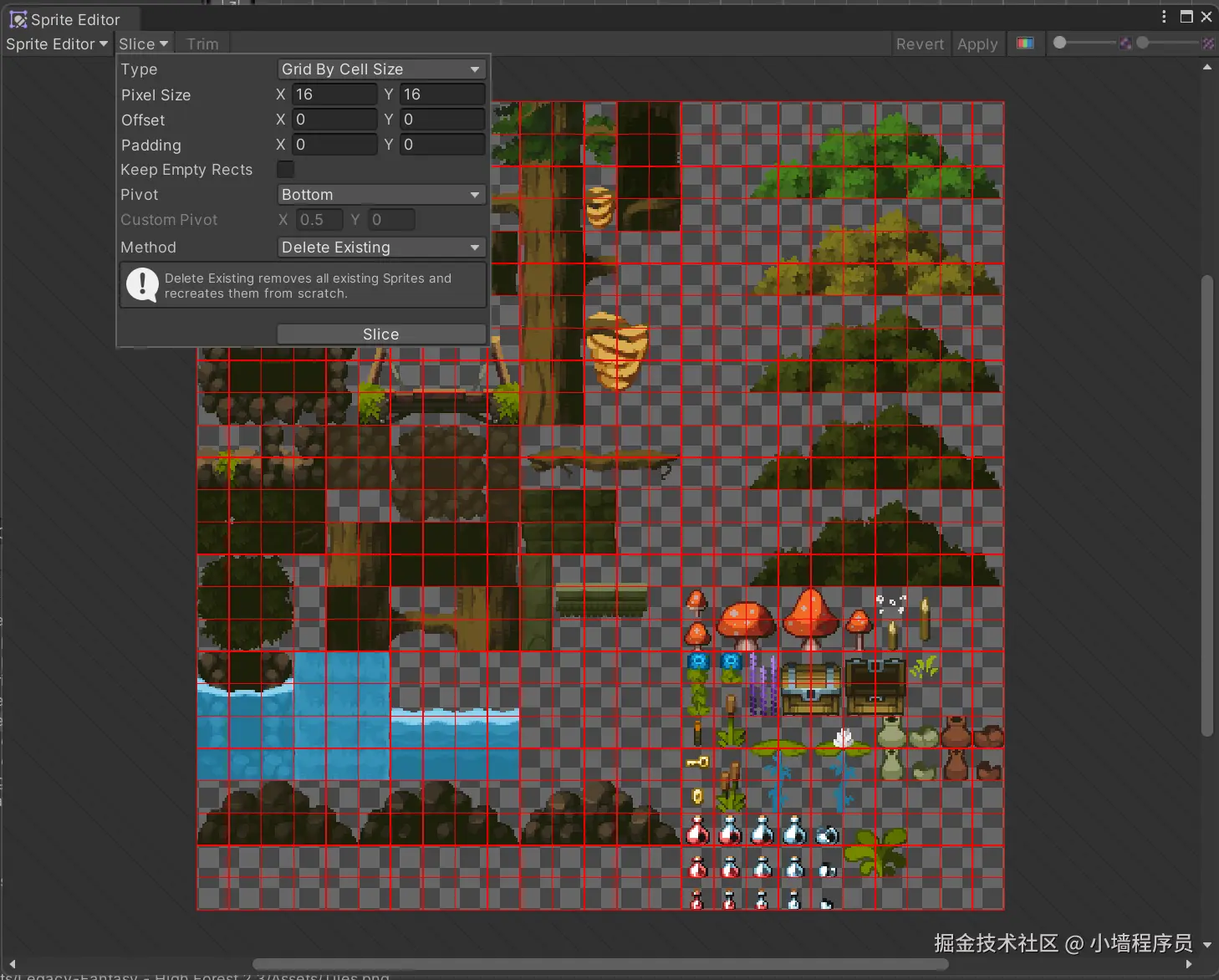This screenshot has height=980, width=1219.
Task: Click the horizontal scrollbar left arrow
Action: 12,964
